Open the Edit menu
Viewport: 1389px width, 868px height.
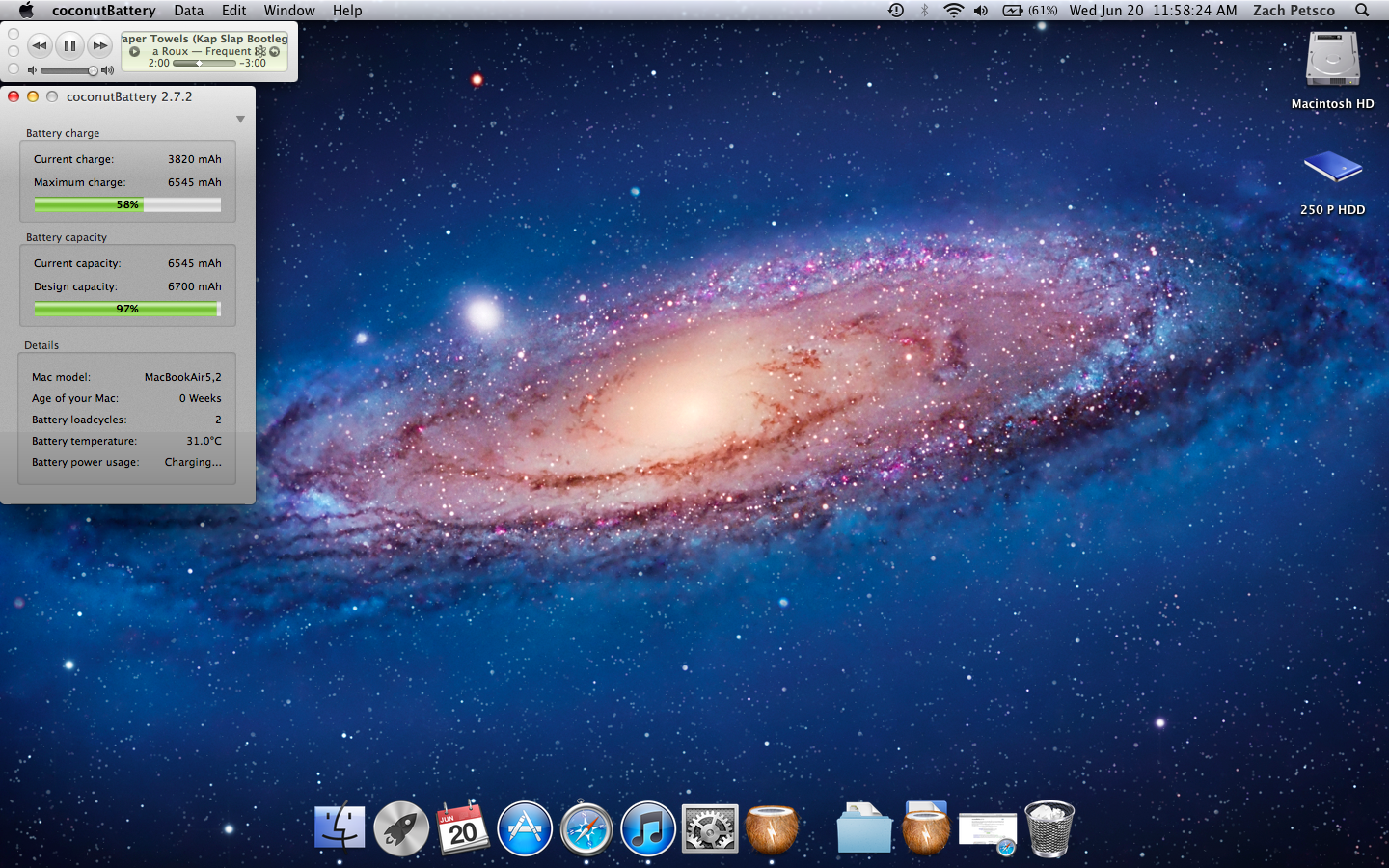click(x=233, y=11)
